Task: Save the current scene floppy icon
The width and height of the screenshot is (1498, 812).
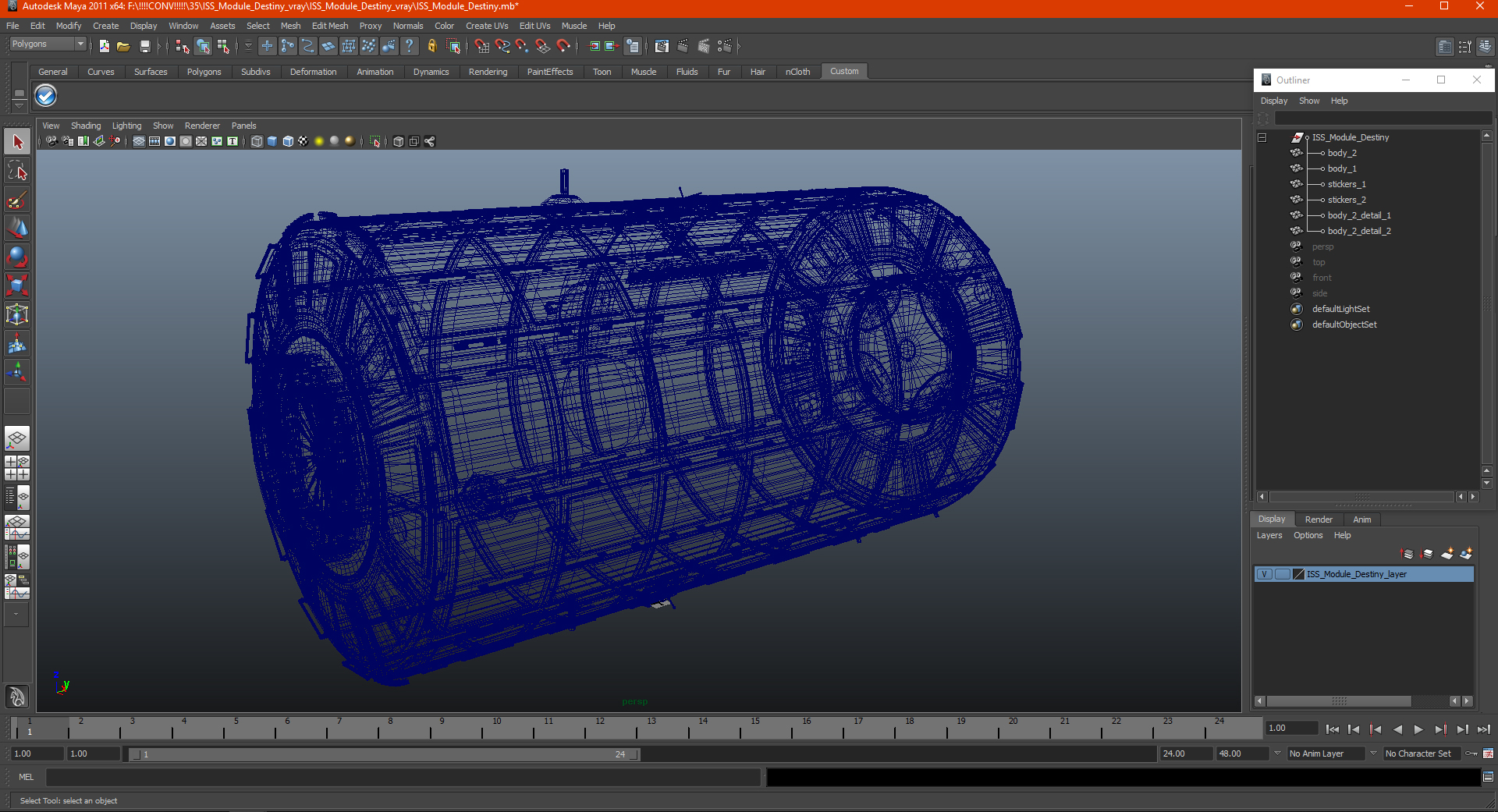Action: [x=144, y=47]
